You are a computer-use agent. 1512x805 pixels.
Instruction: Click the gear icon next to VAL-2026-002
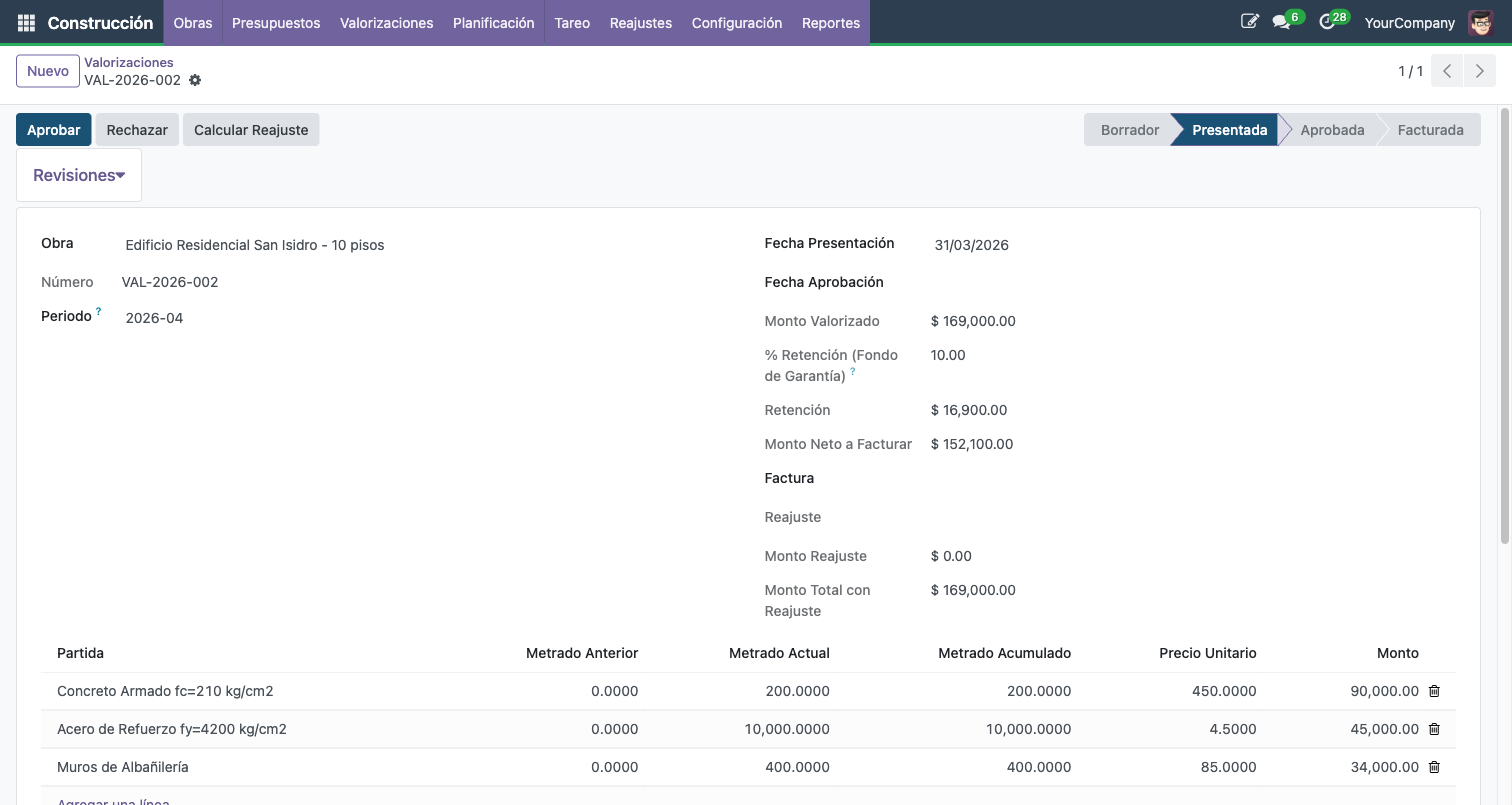(195, 80)
